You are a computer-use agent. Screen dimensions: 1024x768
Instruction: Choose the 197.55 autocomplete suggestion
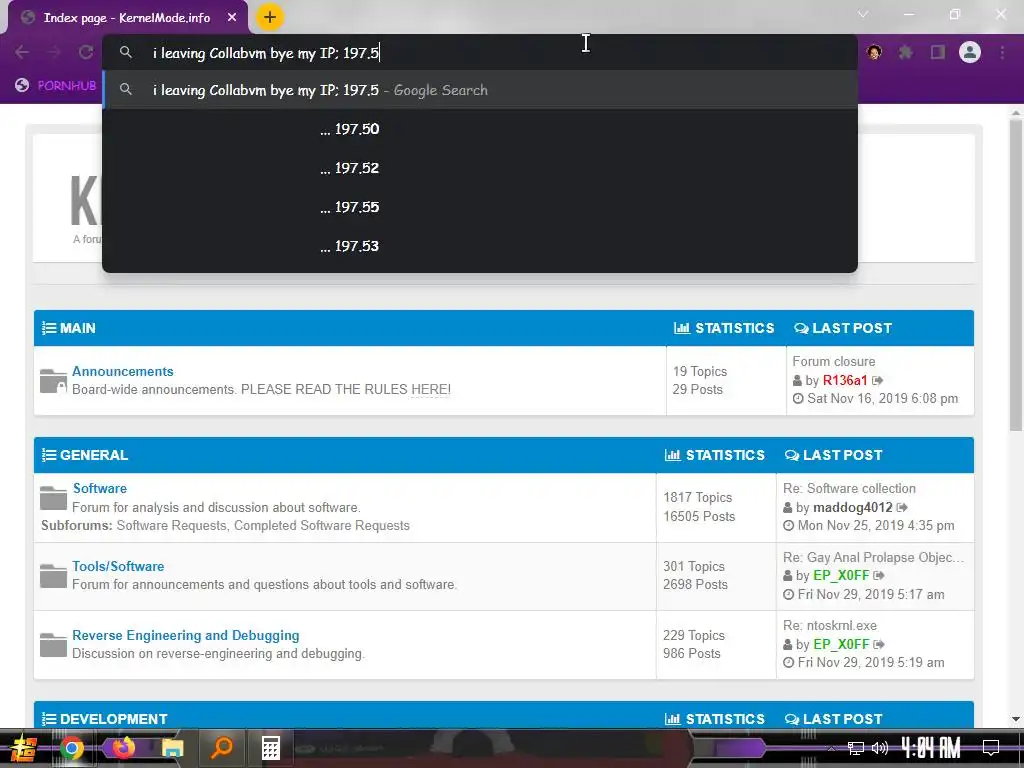point(479,207)
